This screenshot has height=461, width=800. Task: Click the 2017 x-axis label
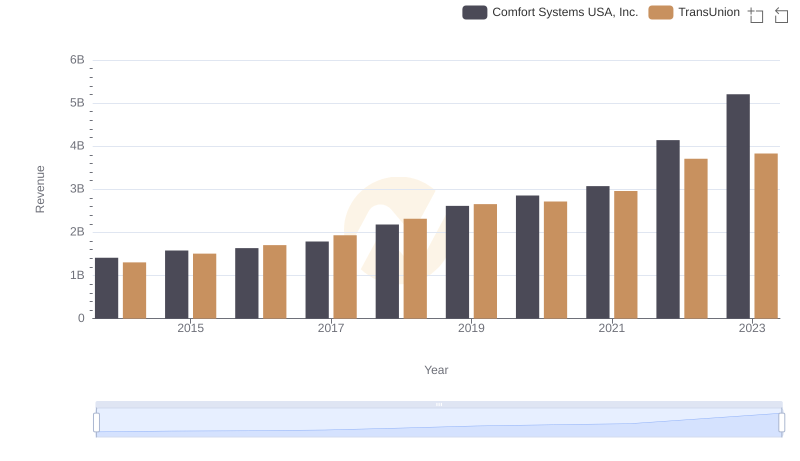331,328
